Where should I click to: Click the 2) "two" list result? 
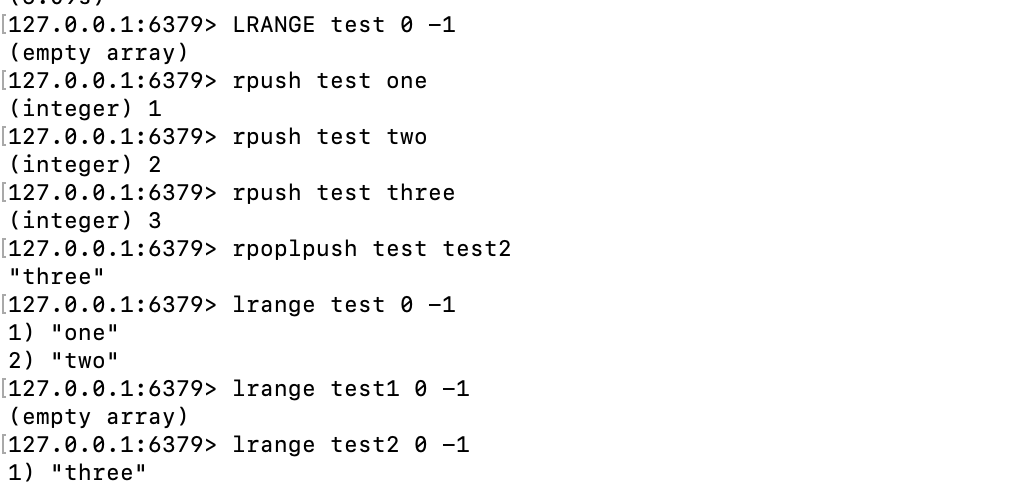pyautogui.click(x=64, y=361)
